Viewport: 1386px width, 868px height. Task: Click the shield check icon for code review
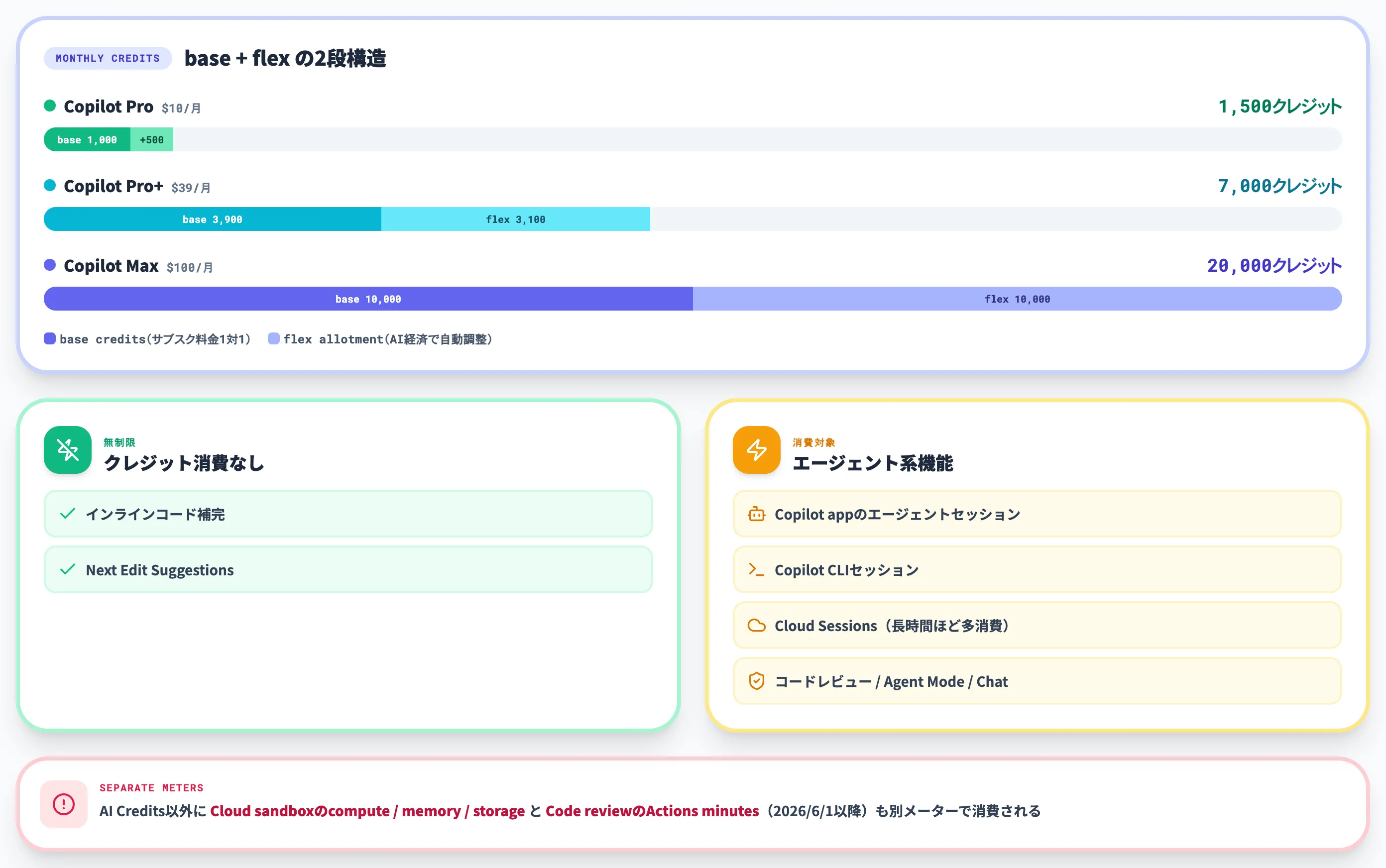756,681
